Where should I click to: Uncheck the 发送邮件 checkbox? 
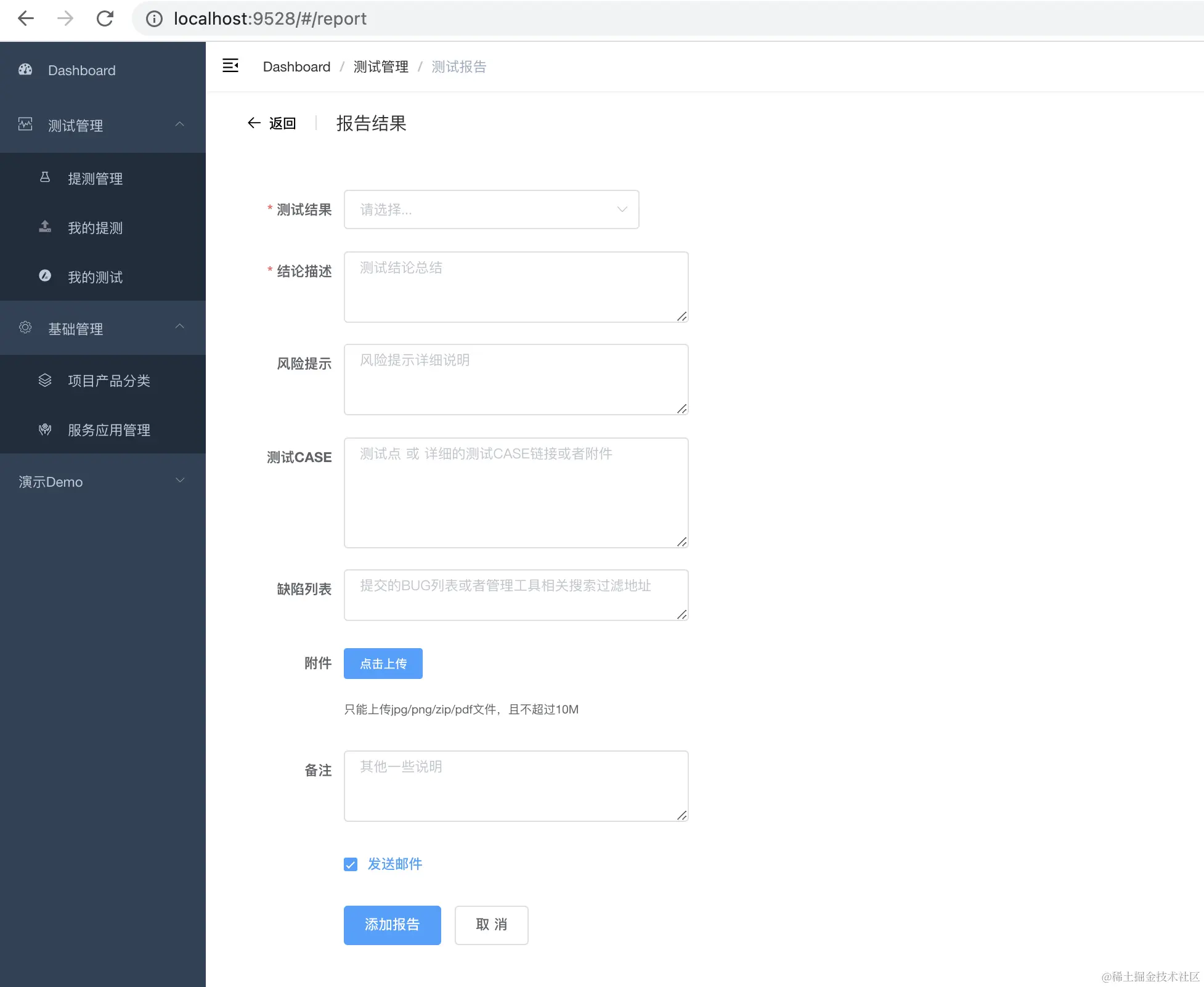351,864
